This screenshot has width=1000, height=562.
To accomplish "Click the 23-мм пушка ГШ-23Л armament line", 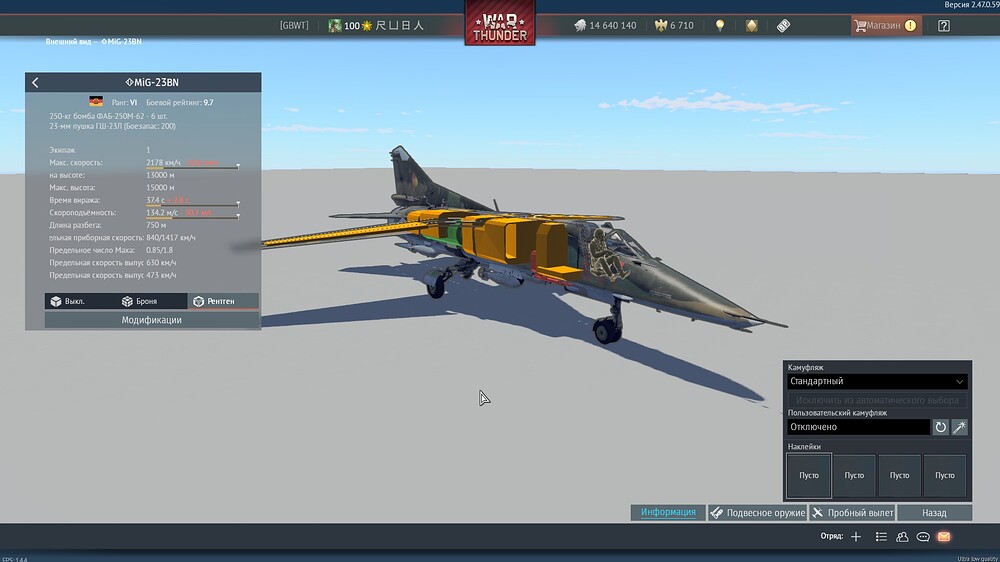I will (x=112, y=126).
